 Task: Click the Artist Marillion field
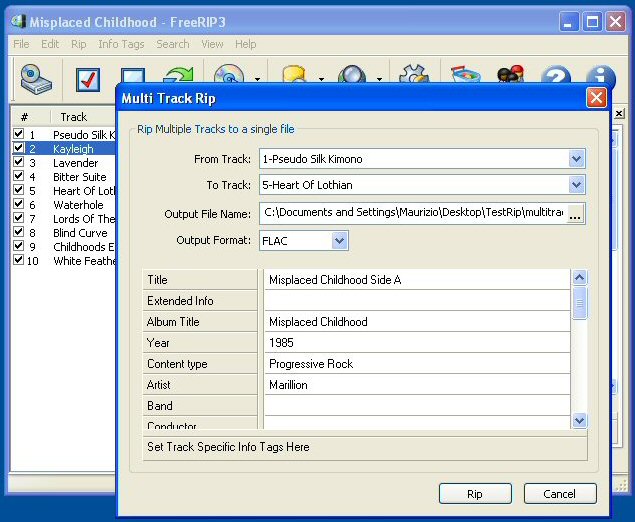point(417,385)
